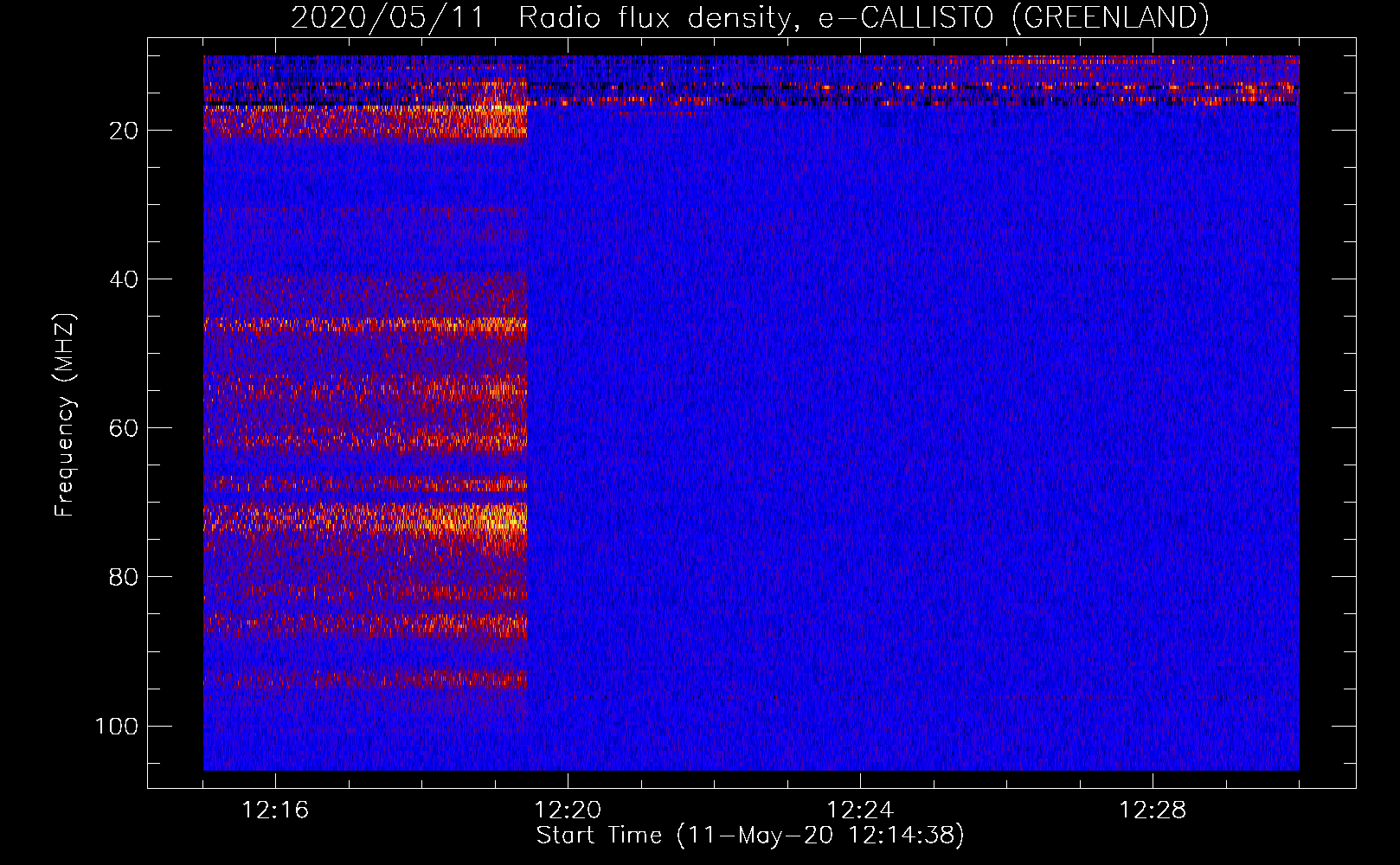Click the 80 MHz frequency tick label
The height and width of the screenshot is (865, 1400).
(x=124, y=577)
